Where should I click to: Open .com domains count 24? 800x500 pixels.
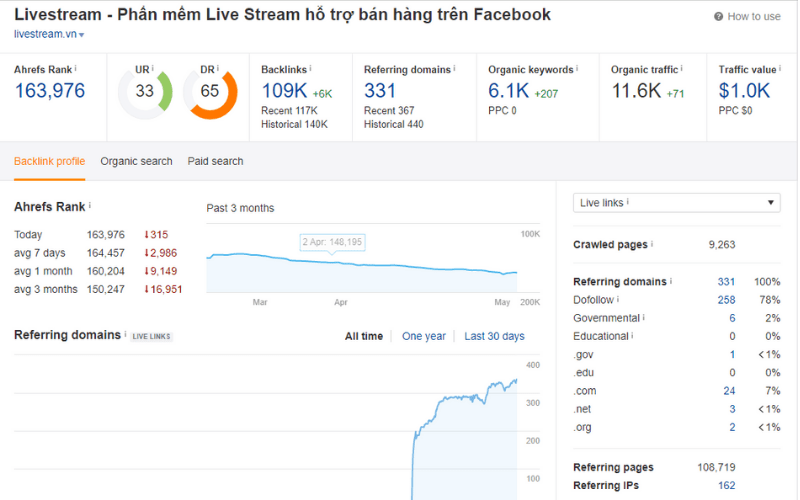pyautogui.click(x=730, y=391)
